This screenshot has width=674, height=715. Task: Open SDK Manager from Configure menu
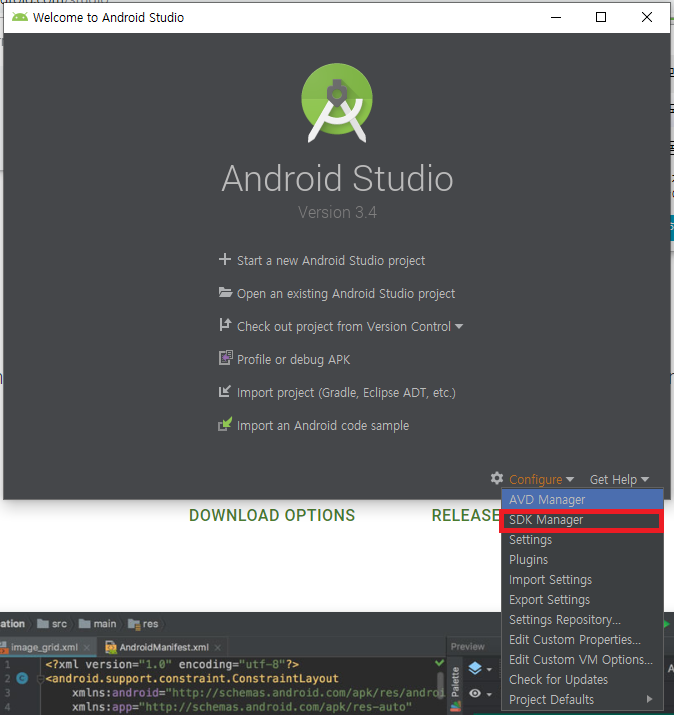tap(582, 520)
